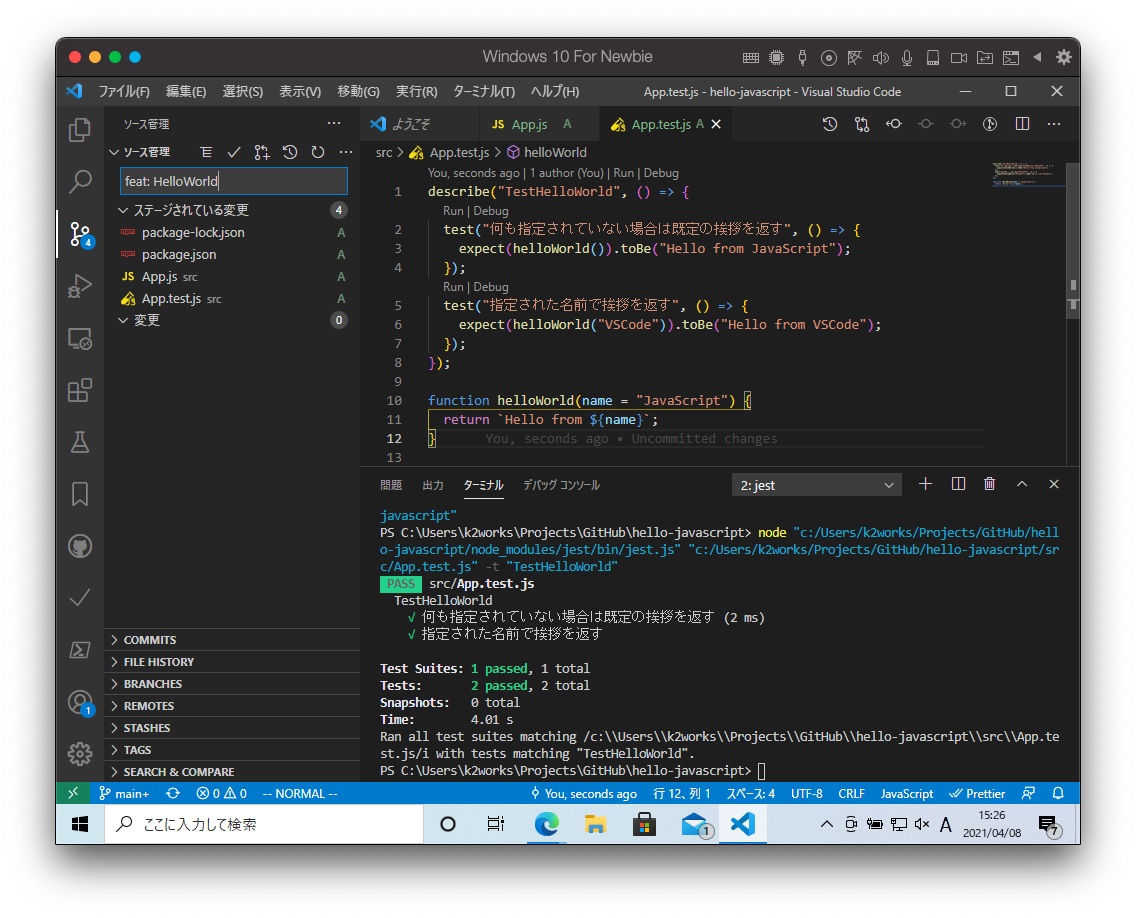
Task: Click the commit message input field
Action: point(234,181)
